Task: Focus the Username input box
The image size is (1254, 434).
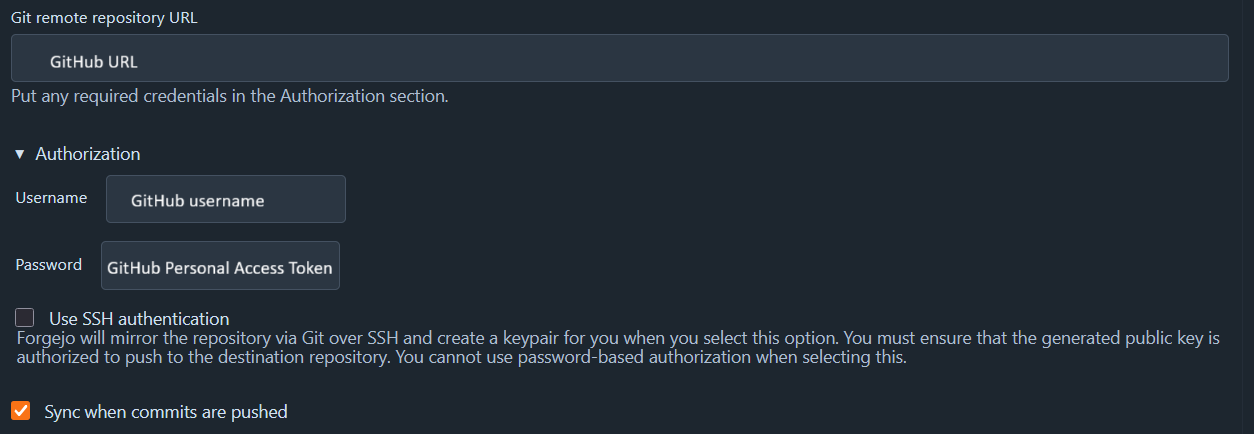Action: click(225, 199)
